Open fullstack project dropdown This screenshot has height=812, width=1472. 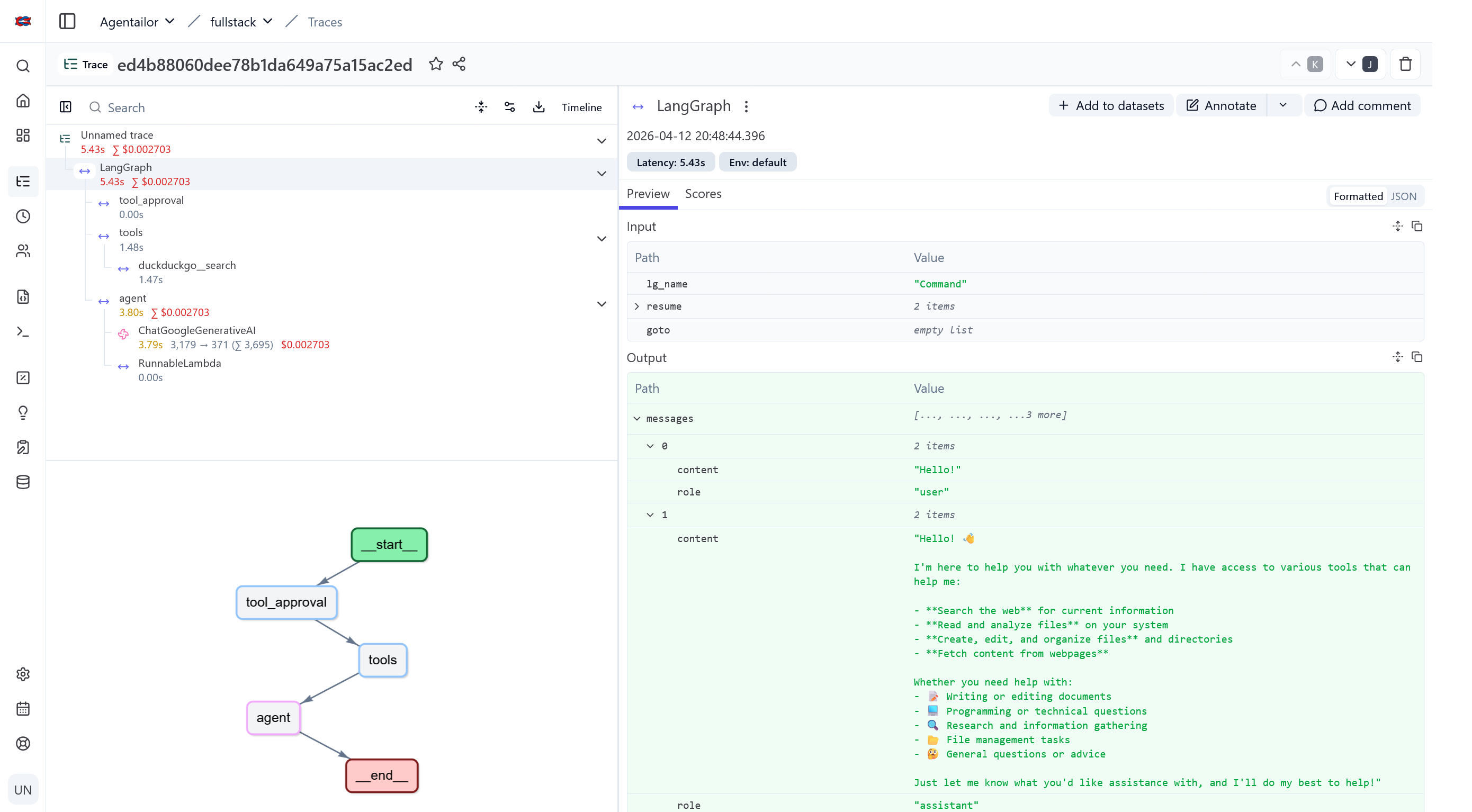(x=241, y=22)
